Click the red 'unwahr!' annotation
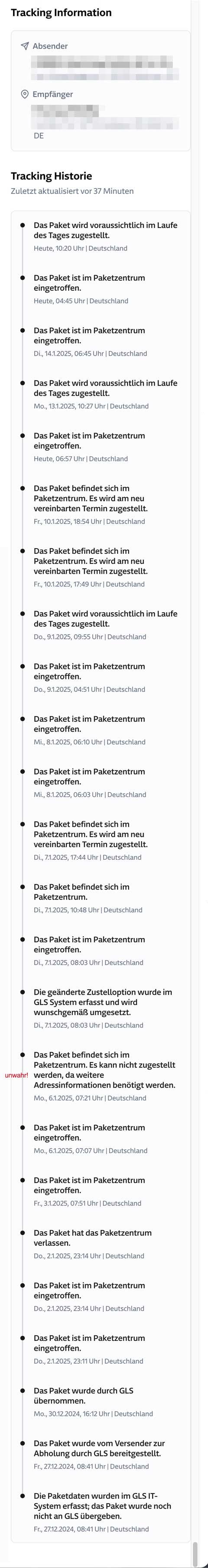The width and height of the screenshot is (208, 1568). [x=16, y=1076]
